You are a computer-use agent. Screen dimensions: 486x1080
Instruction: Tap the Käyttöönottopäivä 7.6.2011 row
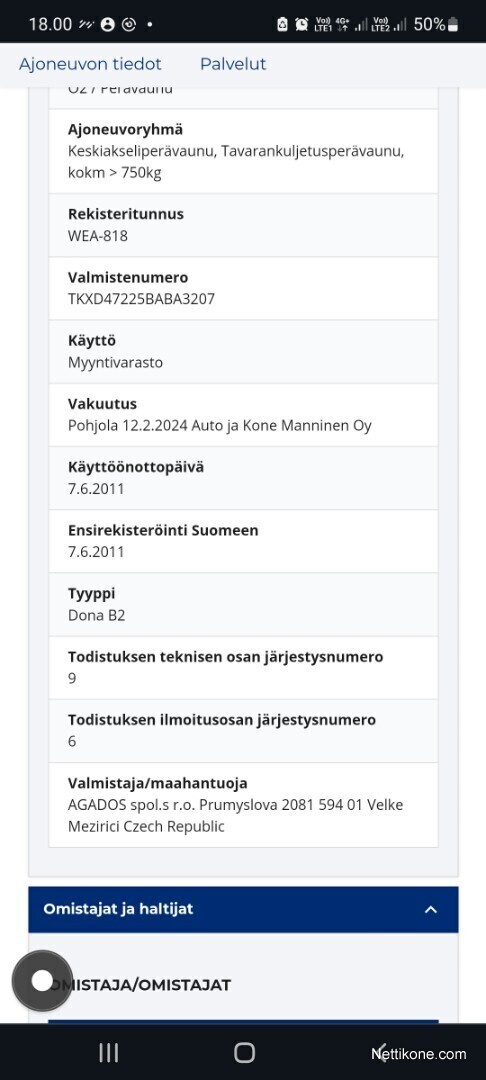click(243, 478)
